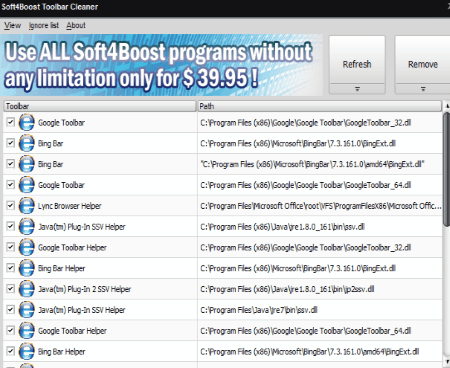This screenshot has width=450, height=368.
Task: Click the Lync Browser Helper row icon
Action: 26,206
